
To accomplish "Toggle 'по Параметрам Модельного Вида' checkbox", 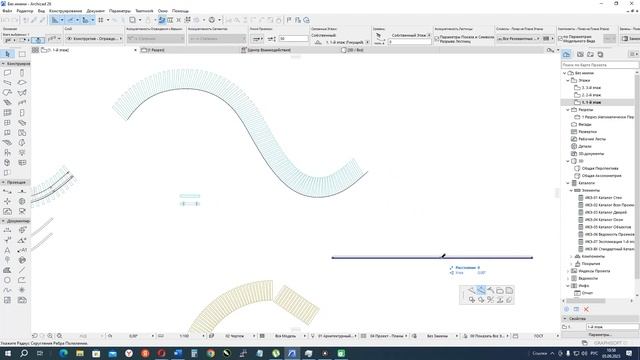I will point(560,38).
